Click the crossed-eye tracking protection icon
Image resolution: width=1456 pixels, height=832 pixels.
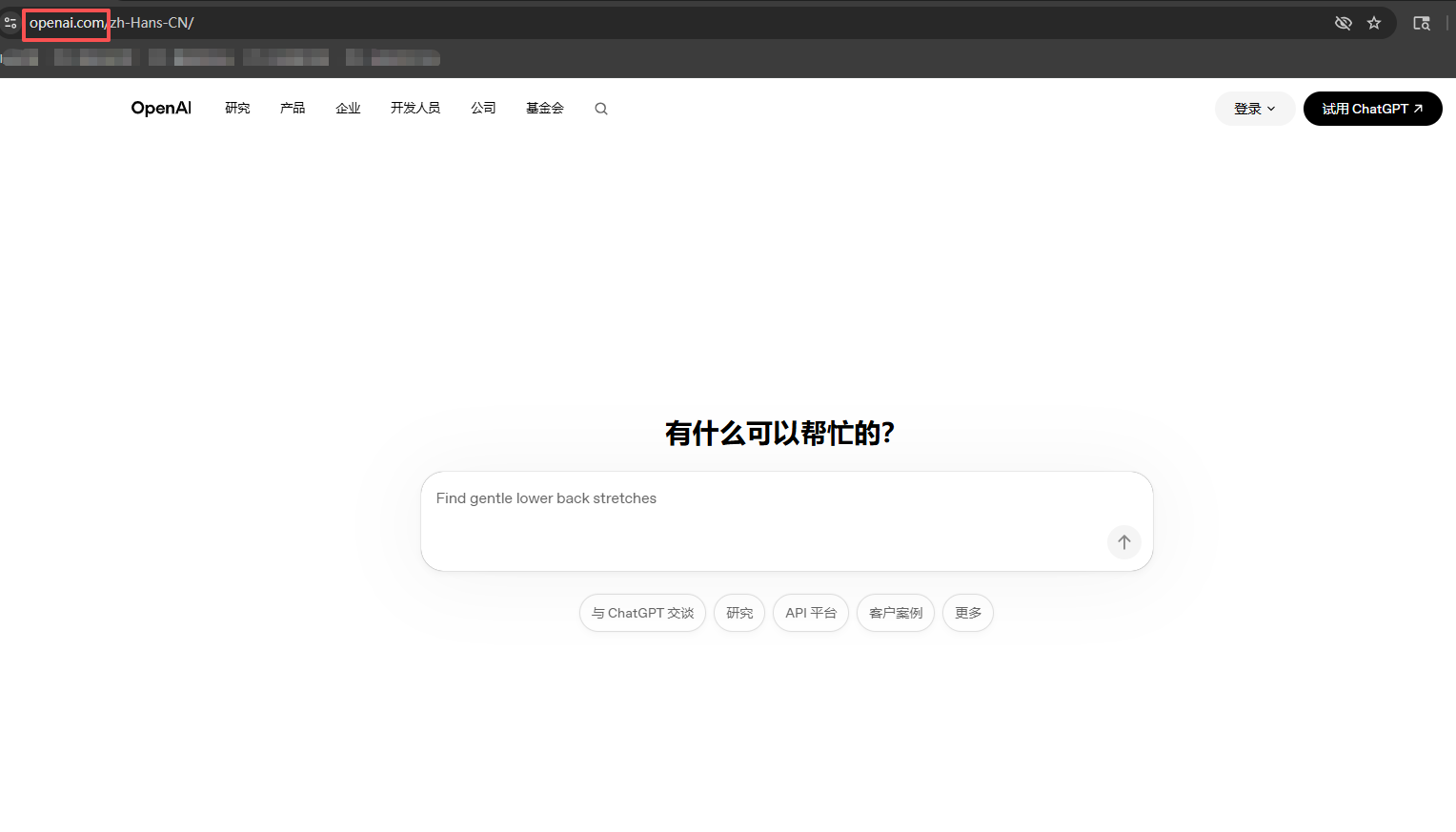coord(1344,23)
